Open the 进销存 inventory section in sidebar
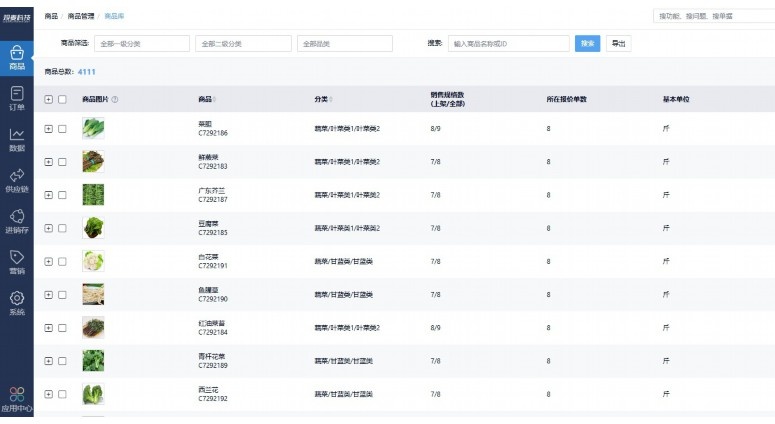 pos(17,222)
